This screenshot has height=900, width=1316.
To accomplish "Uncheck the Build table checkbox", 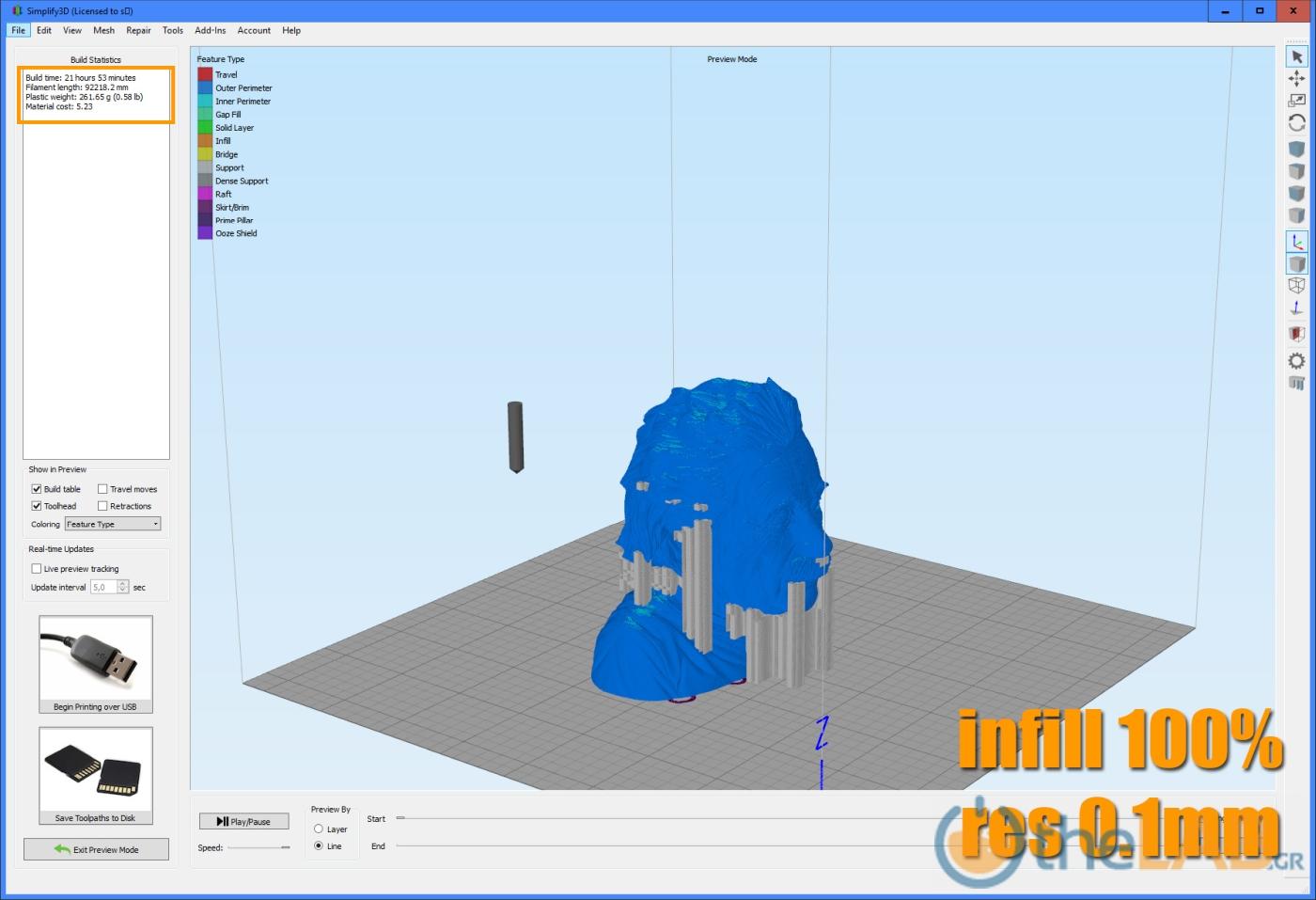I will (37, 489).
